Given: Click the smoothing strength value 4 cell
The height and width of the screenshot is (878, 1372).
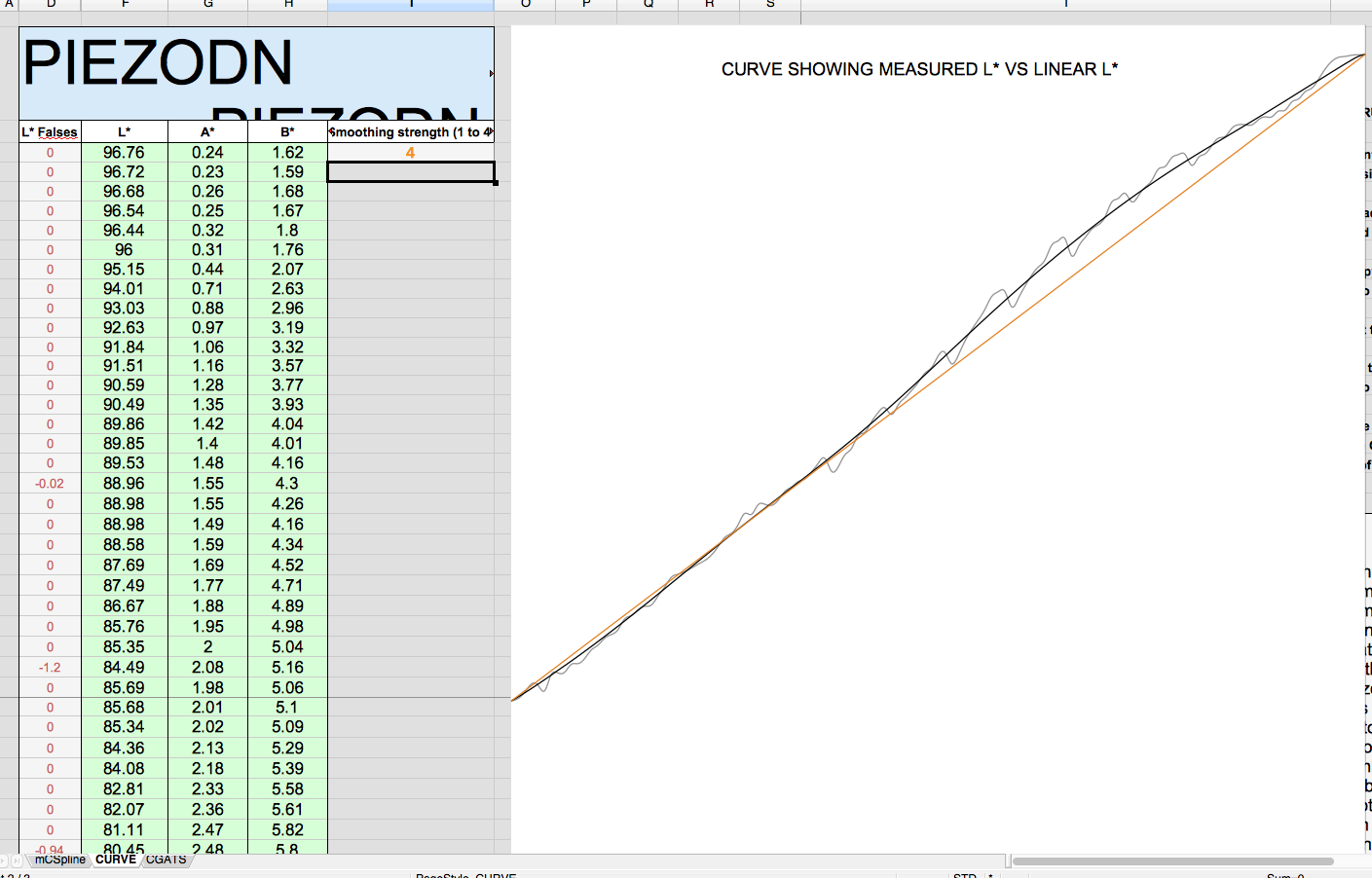Looking at the screenshot, I should (410, 153).
